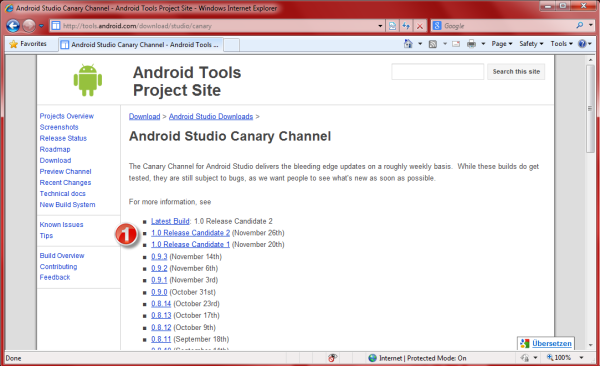Viewport: 600px width, 366px height.
Task: Select the Android Studio Canary Channel tab
Action: 140,44
